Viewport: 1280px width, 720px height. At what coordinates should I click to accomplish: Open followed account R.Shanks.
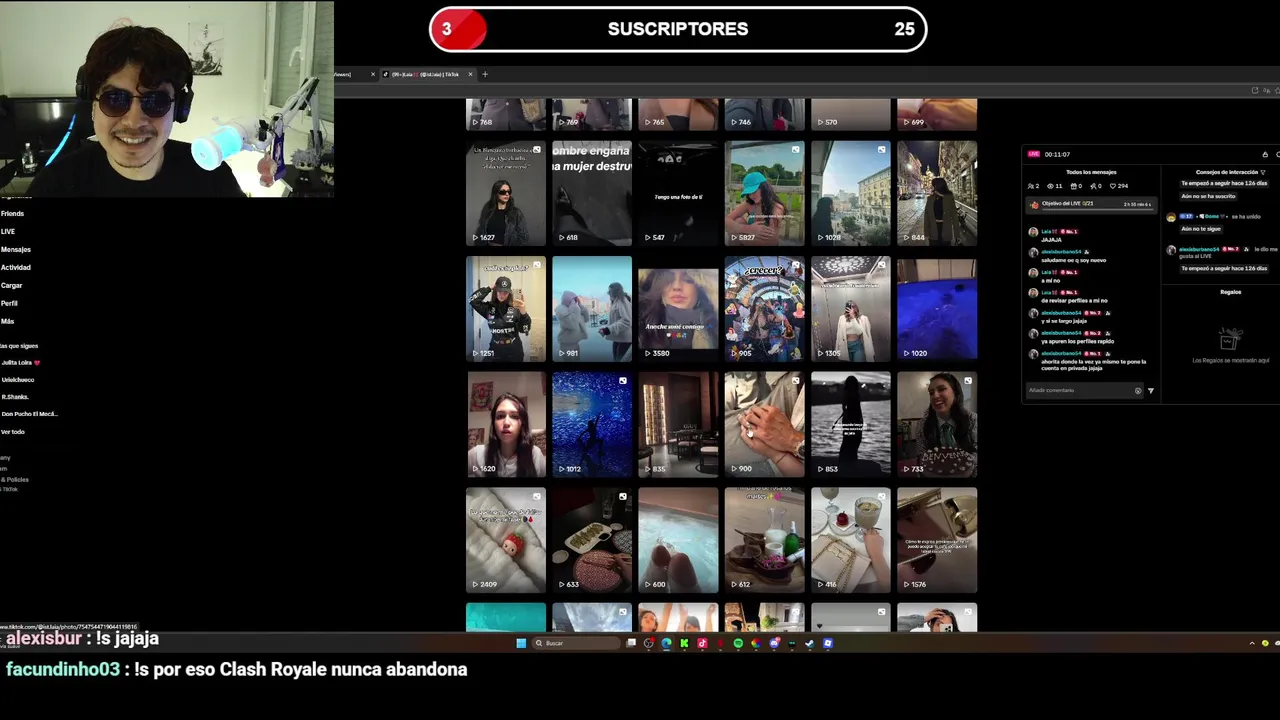pos(14,397)
